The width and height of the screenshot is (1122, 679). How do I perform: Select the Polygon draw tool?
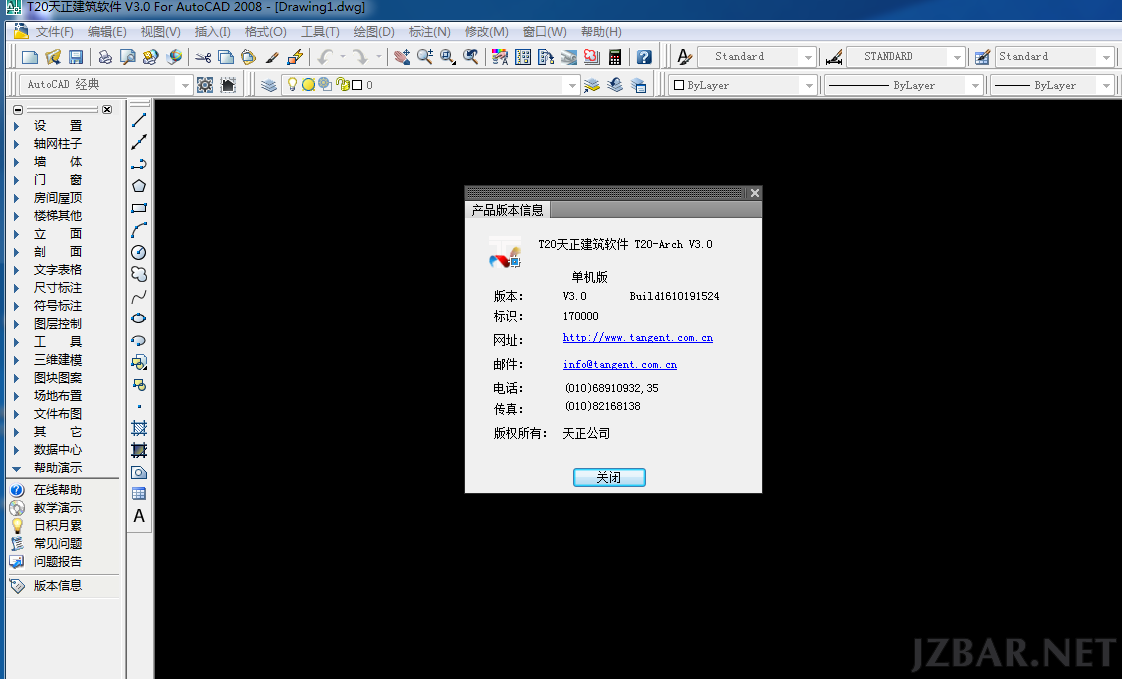point(139,186)
